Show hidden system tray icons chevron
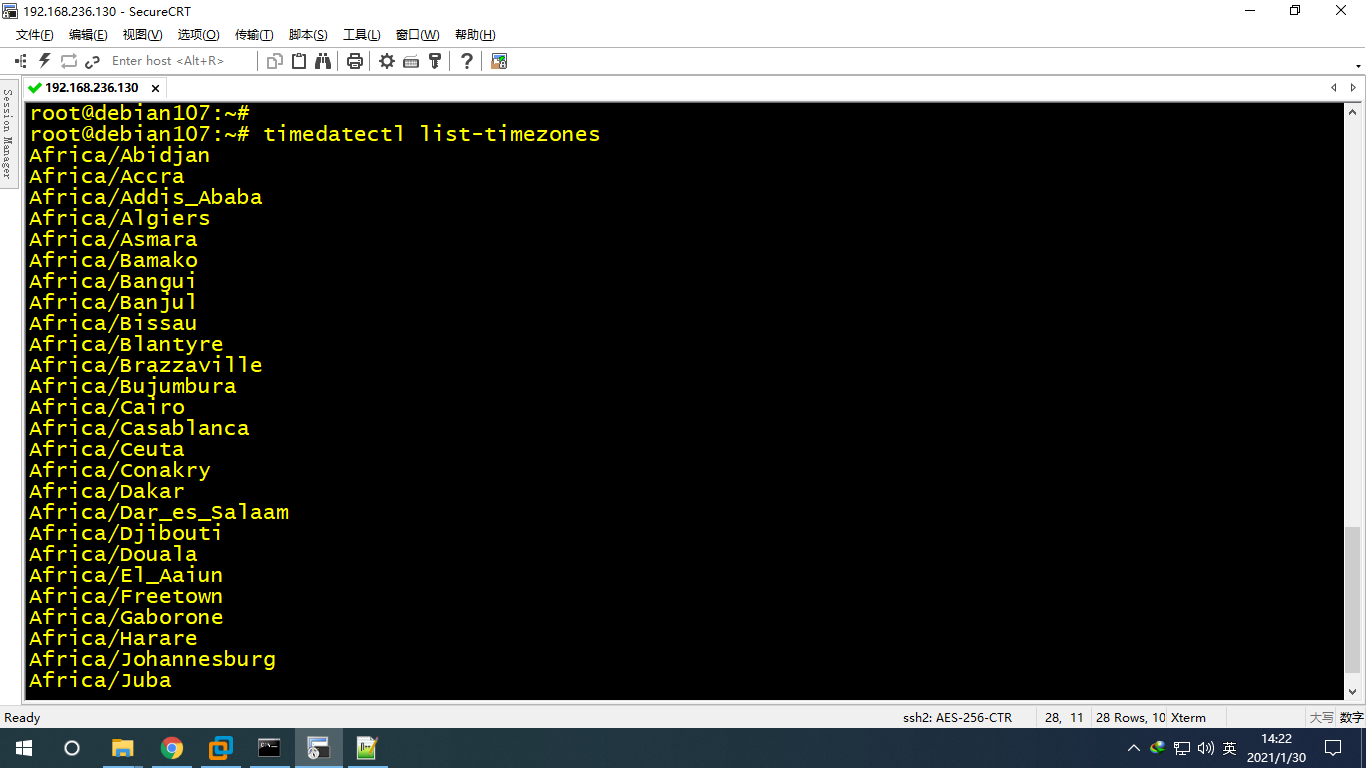The width and height of the screenshot is (1366, 768). (1133, 748)
